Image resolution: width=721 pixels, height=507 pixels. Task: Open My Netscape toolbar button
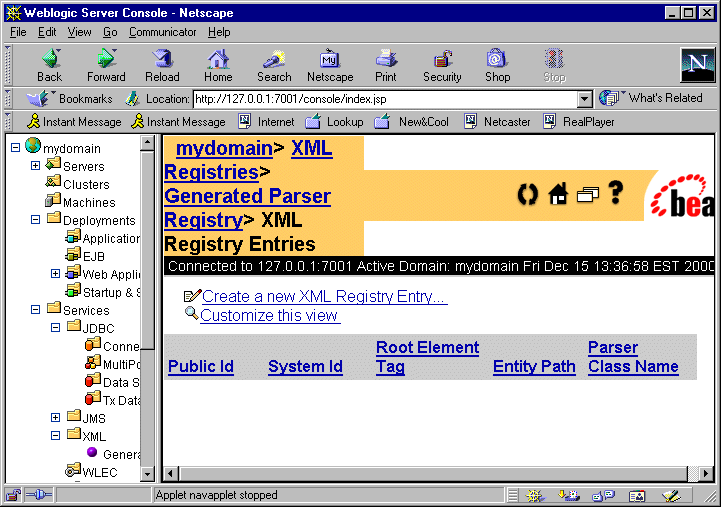[330, 65]
